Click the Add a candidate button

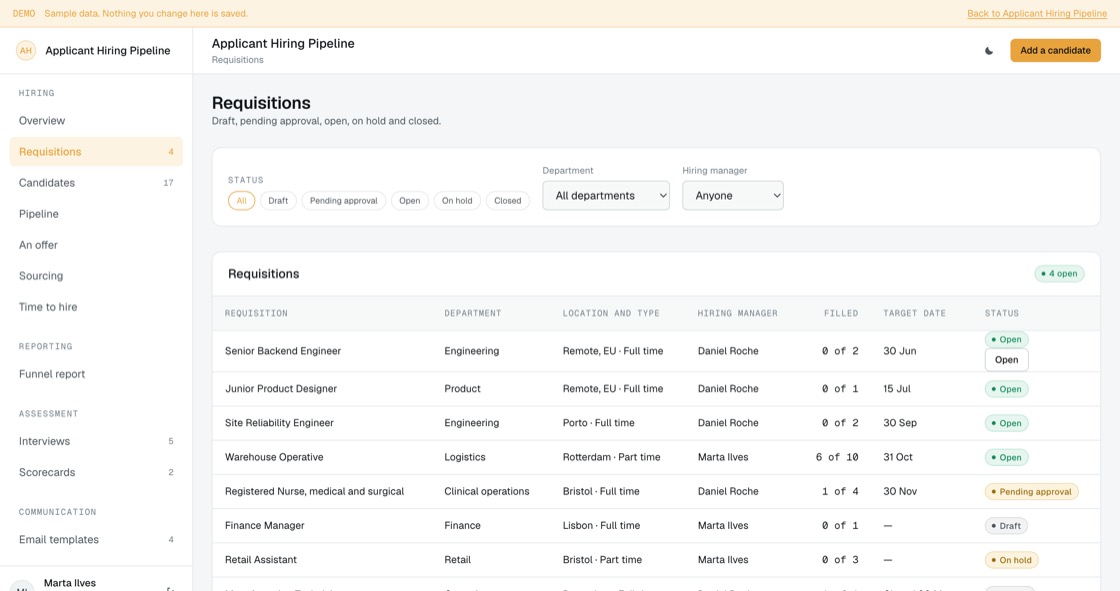[x=1055, y=51]
